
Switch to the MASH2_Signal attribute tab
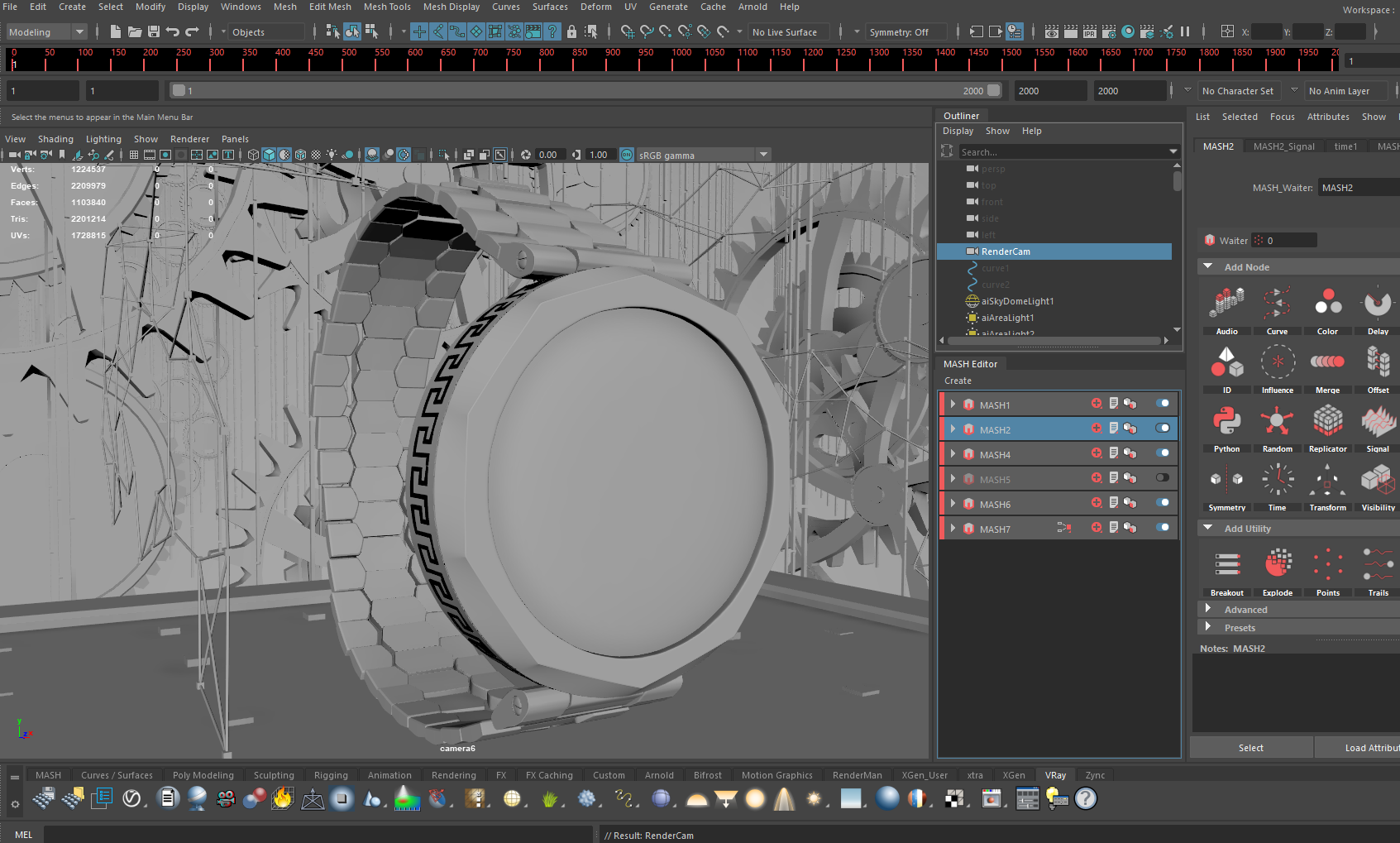point(1283,146)
